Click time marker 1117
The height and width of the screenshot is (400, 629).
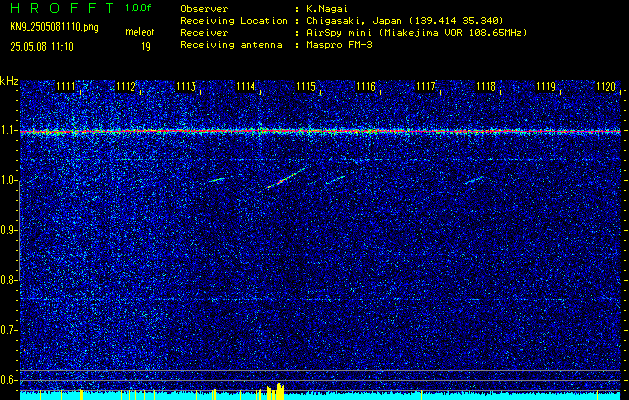point(426,86)
